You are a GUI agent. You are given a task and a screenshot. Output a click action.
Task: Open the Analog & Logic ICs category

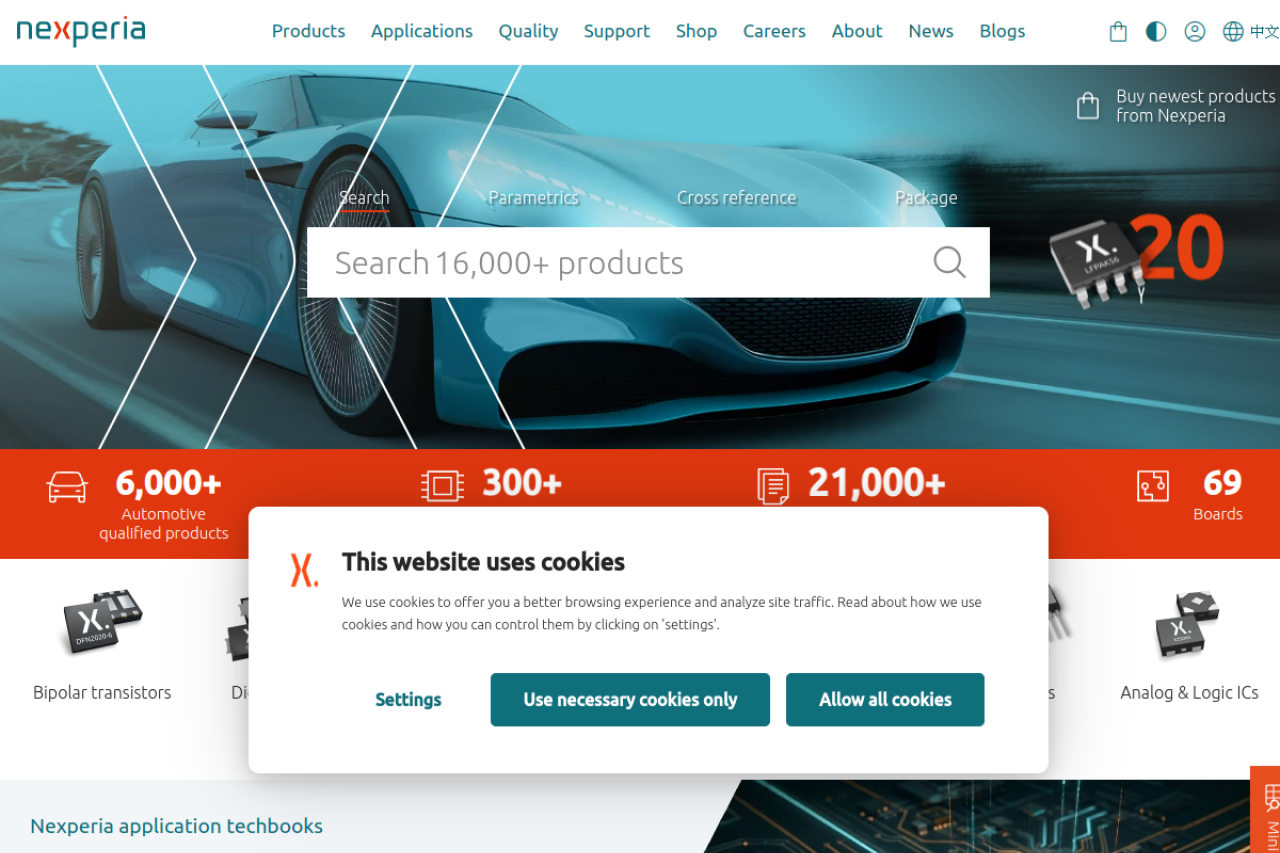1189,692
